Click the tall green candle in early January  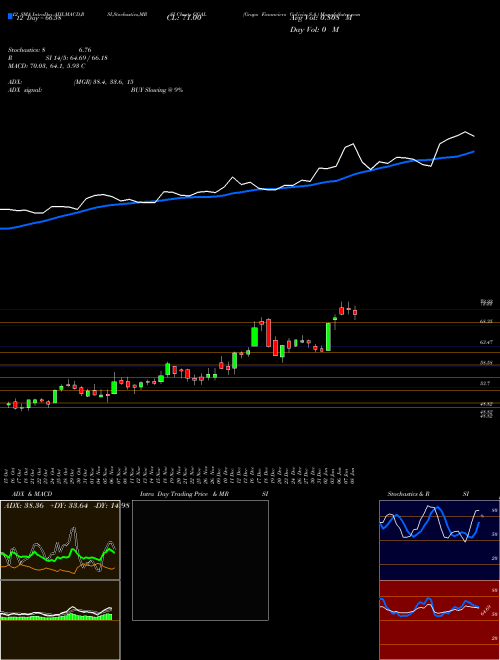coord(328,337)
